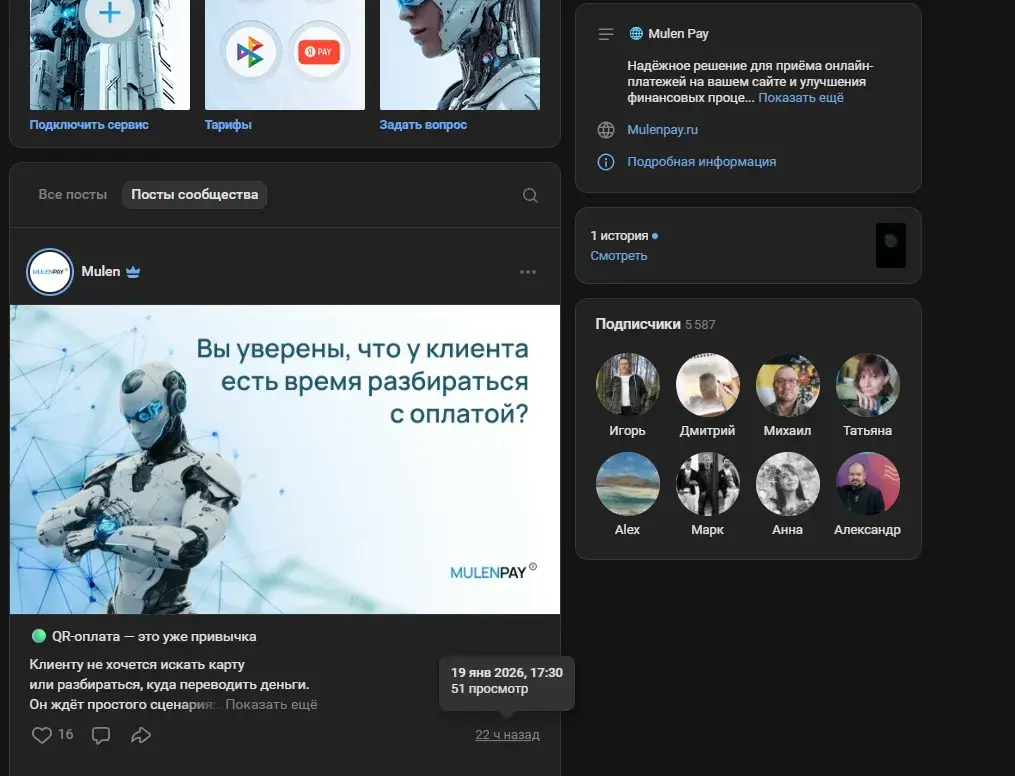The height and width of the screenshot is (776, 1015).
Task: Open the Подробная информация link
Action: (x=701, y=162)
